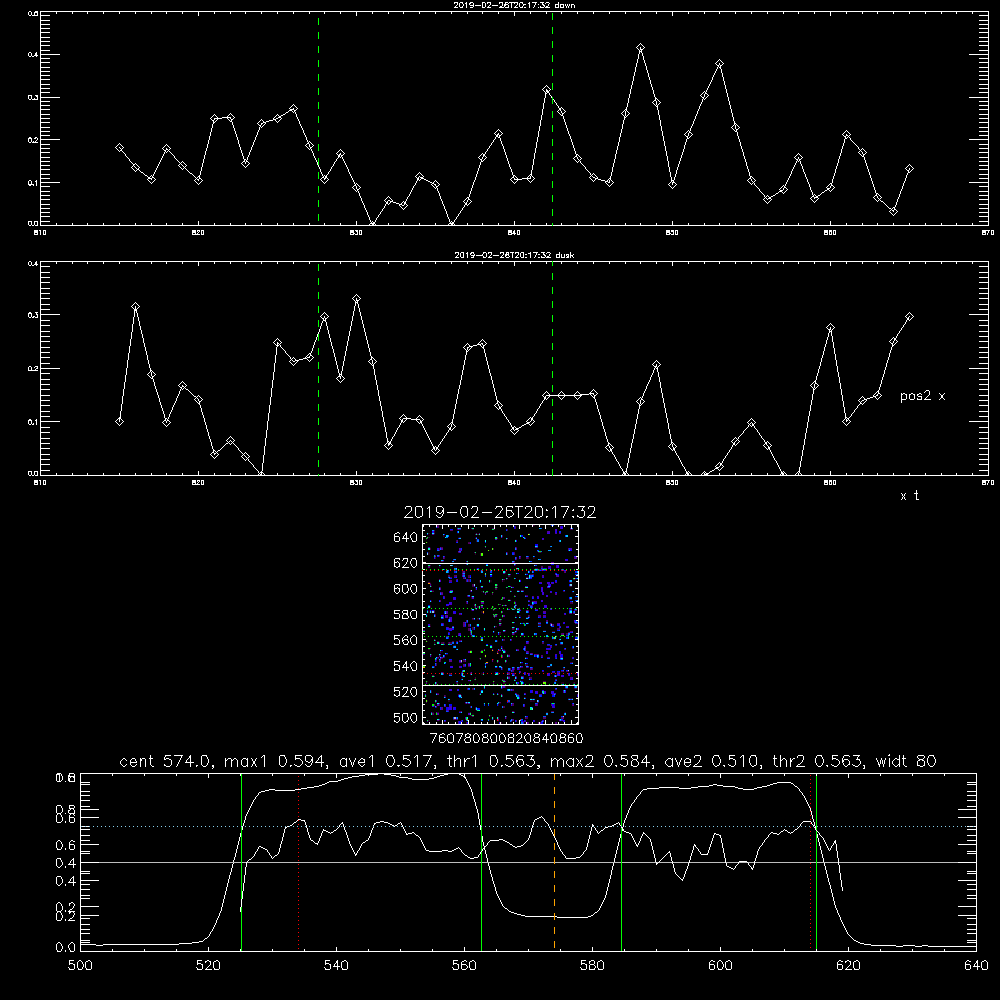
Task: Click the highest diamond point in the dawn plot
Action: 640,48
